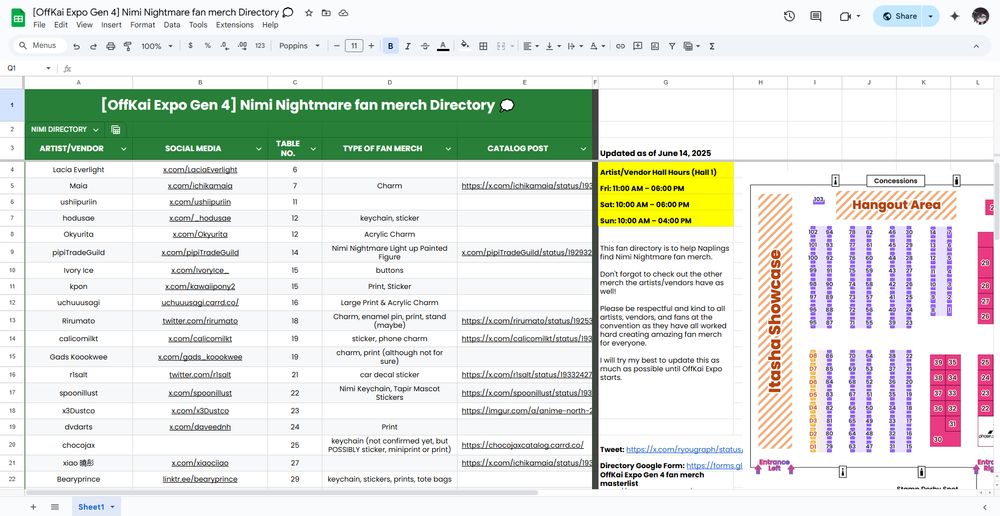1000x516 pixels.
Task: Open the File menu
Action: (x=40, y=25)
